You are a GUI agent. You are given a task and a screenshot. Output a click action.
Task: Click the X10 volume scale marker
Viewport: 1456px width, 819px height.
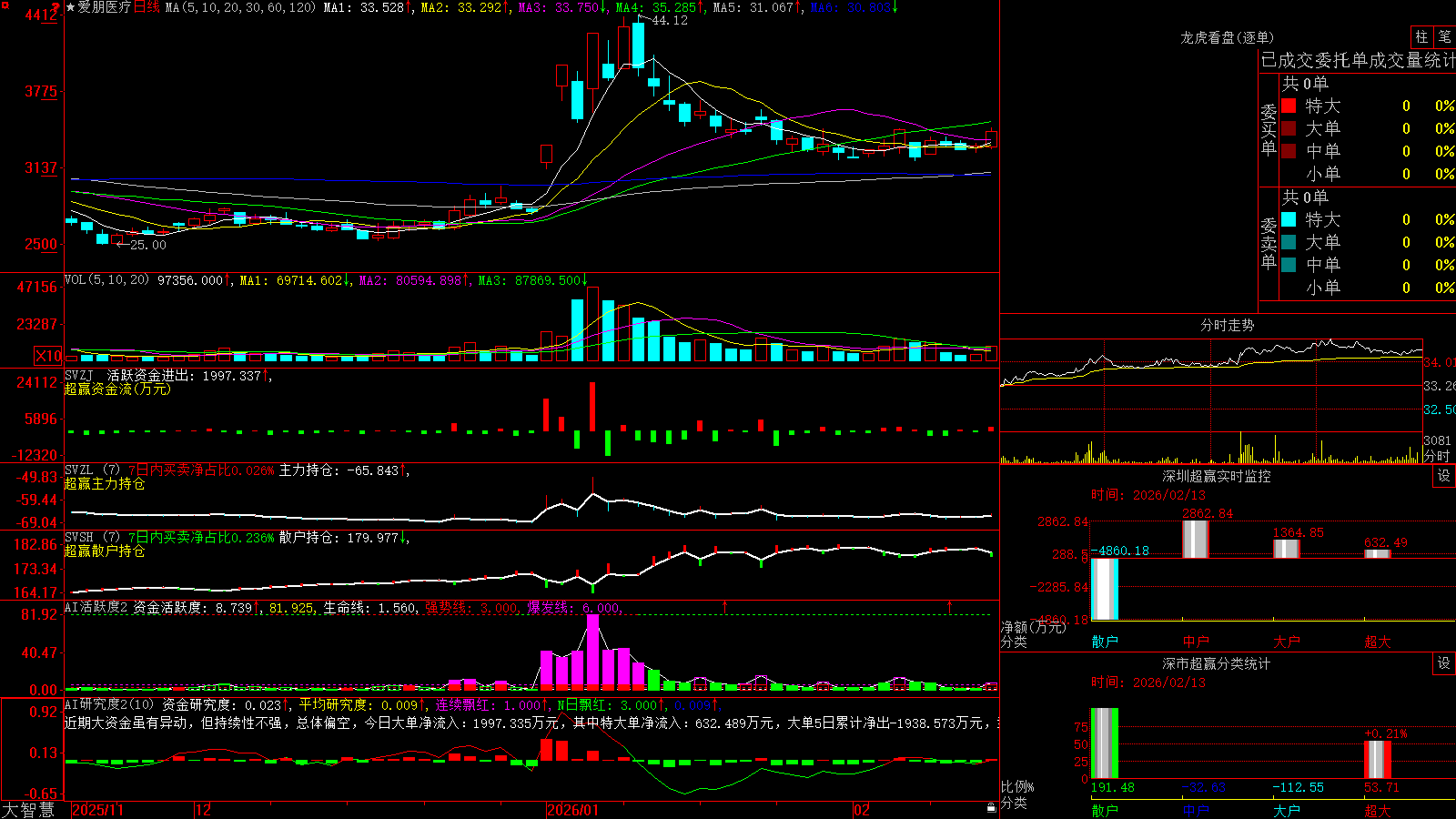[x=48, y=356]
